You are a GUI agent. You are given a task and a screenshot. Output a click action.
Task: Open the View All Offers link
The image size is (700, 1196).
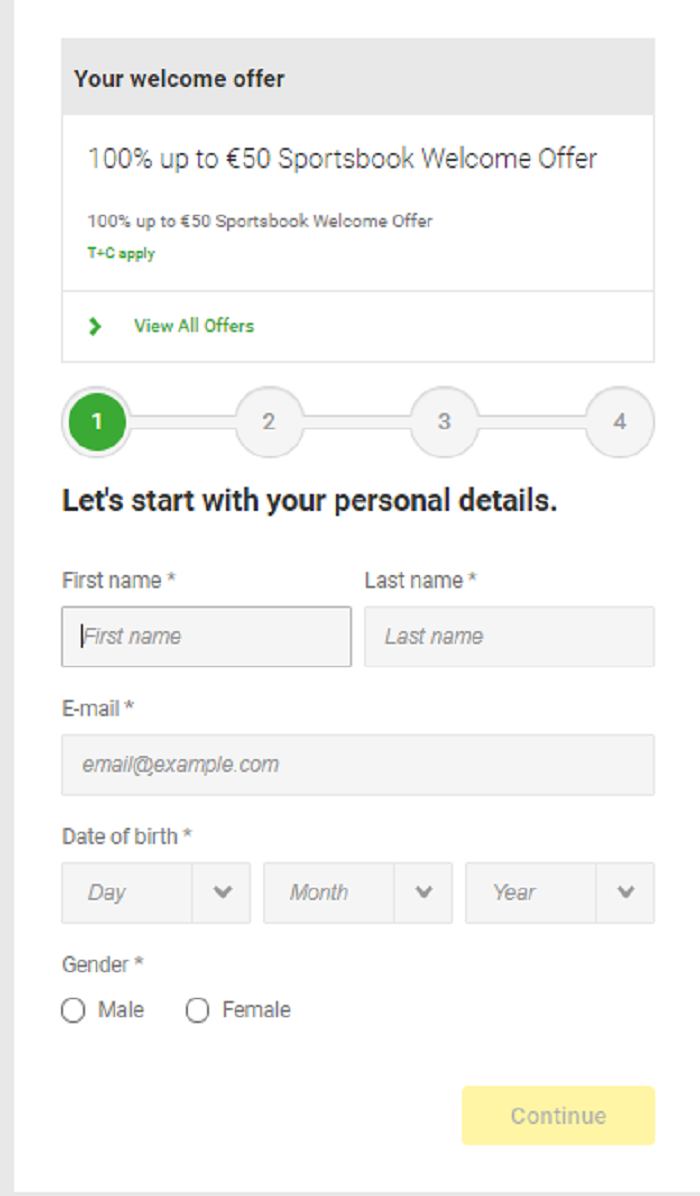coord(194,326)
